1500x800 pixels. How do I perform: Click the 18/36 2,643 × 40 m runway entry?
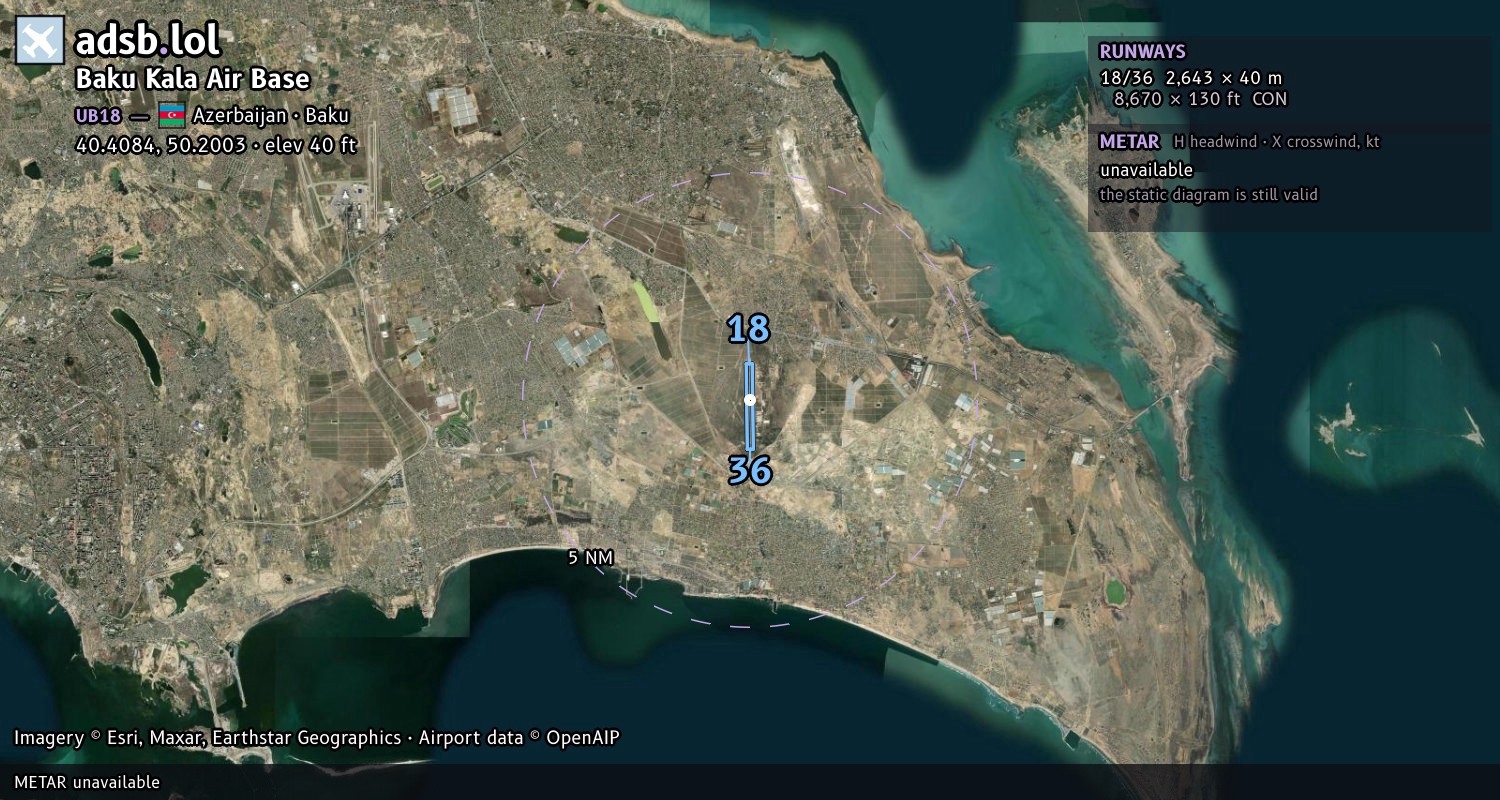pyautogui.click(x=1190, y=77)
